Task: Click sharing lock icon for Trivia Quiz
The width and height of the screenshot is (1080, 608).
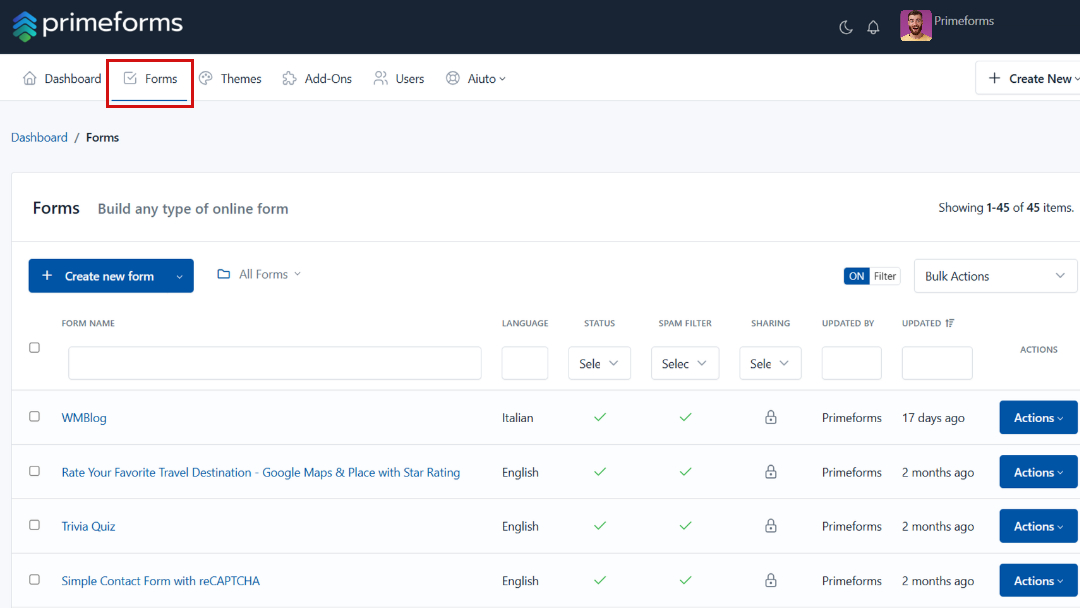Action: click(x=771, y=526)
